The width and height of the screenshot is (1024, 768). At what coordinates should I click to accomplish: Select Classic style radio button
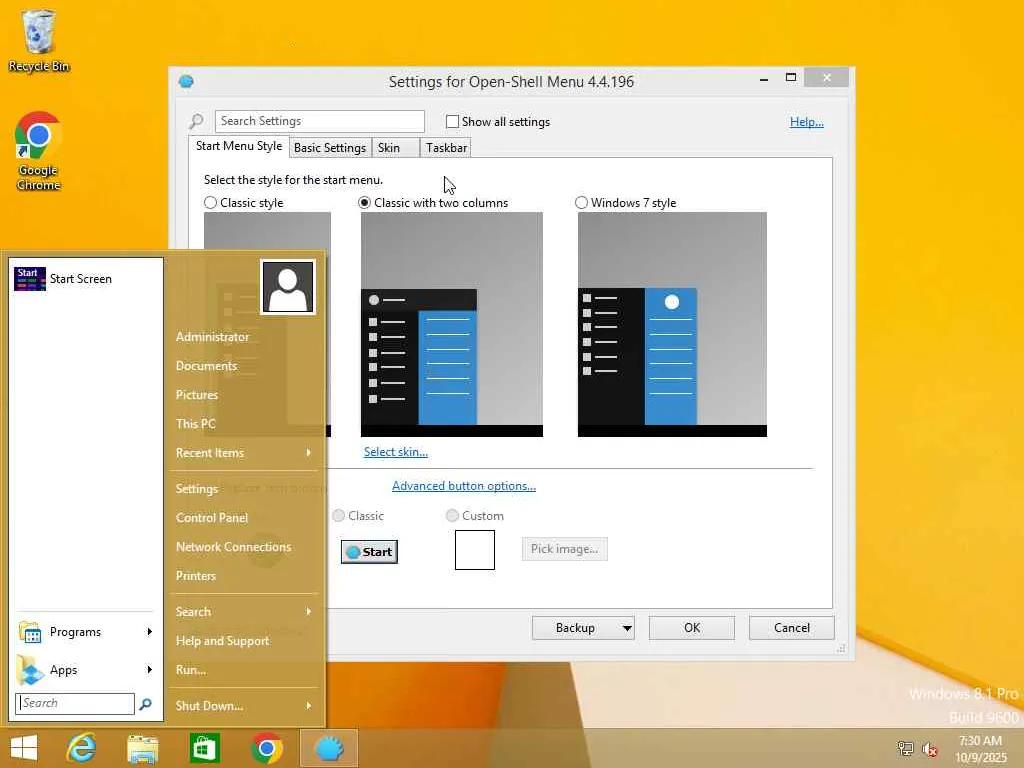[210, 202]
